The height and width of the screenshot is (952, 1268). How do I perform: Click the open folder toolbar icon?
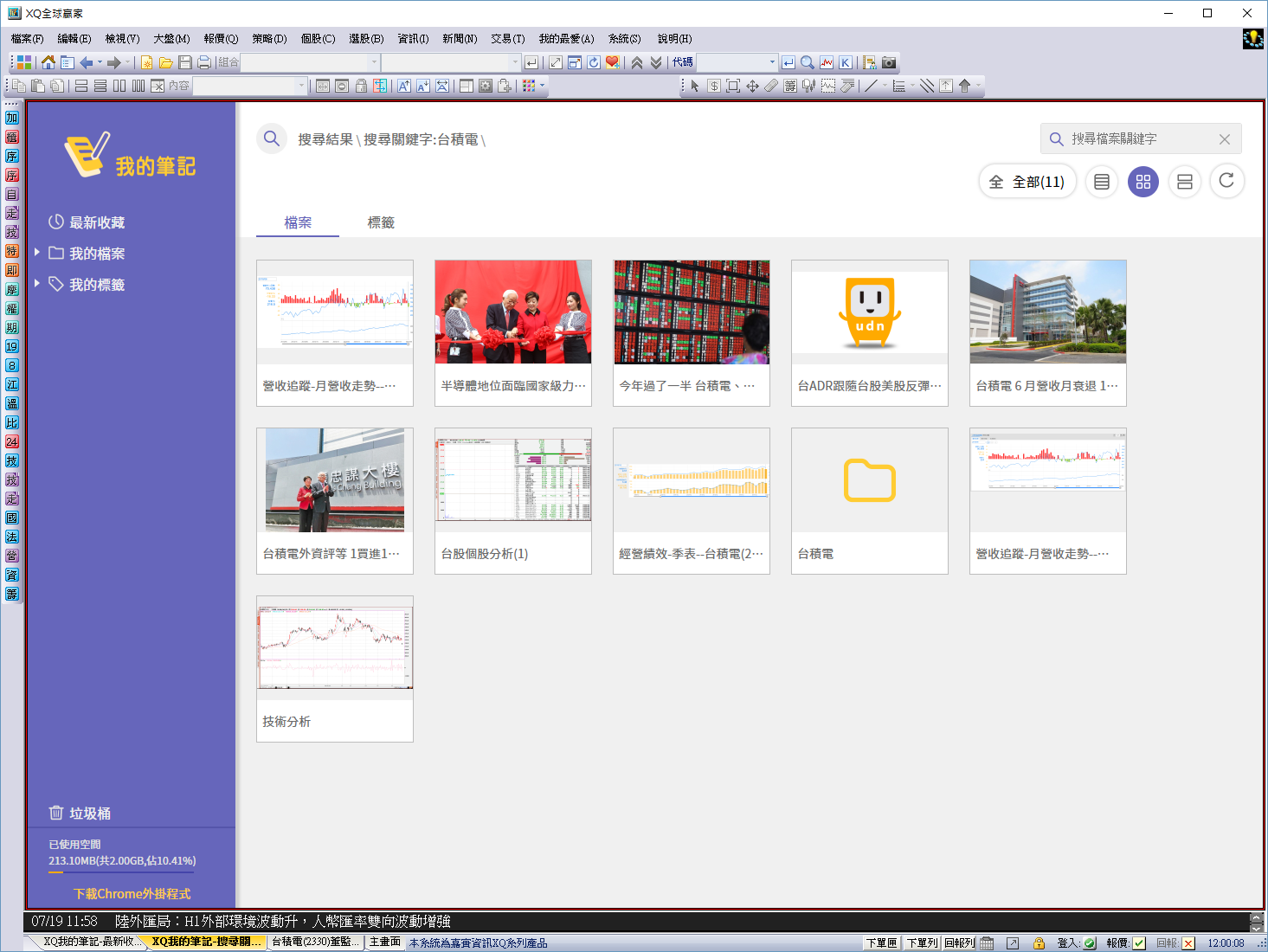[x=165, y=62]
